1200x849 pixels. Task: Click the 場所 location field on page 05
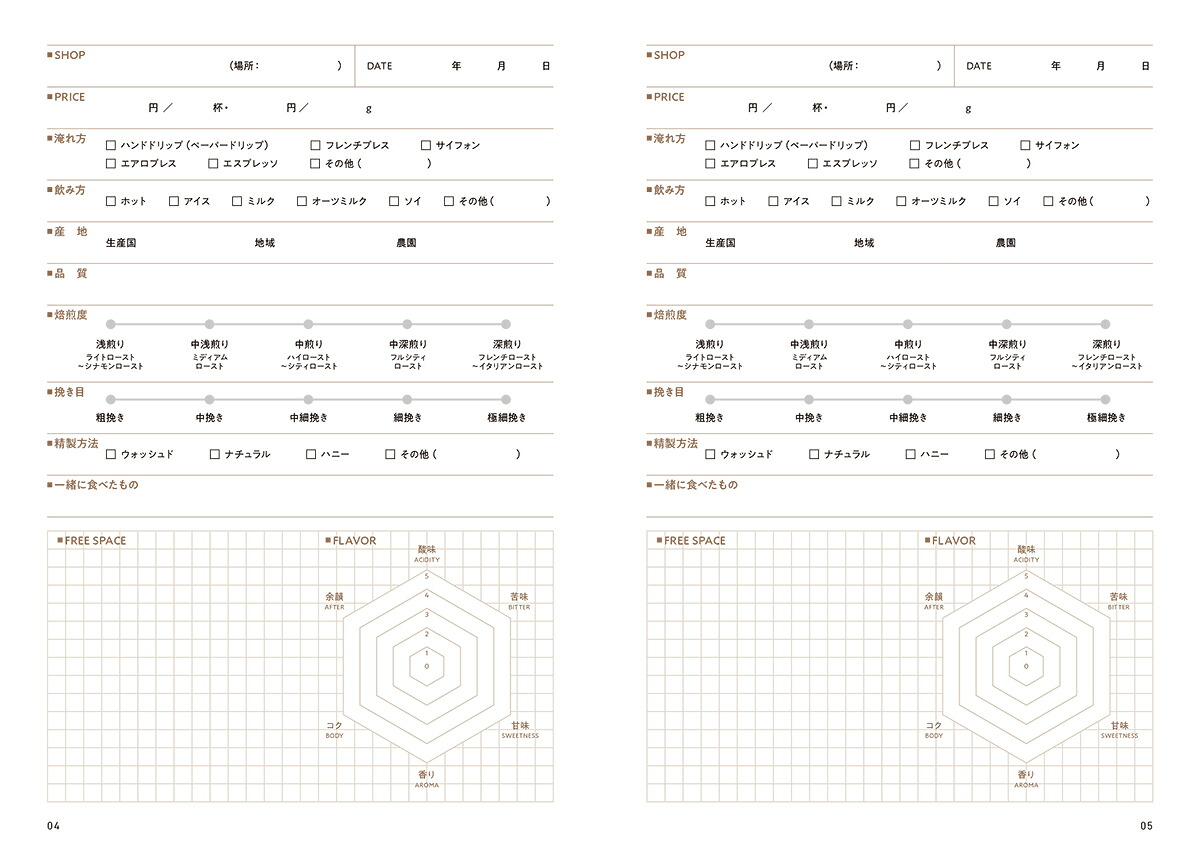[x=884, y=66]
